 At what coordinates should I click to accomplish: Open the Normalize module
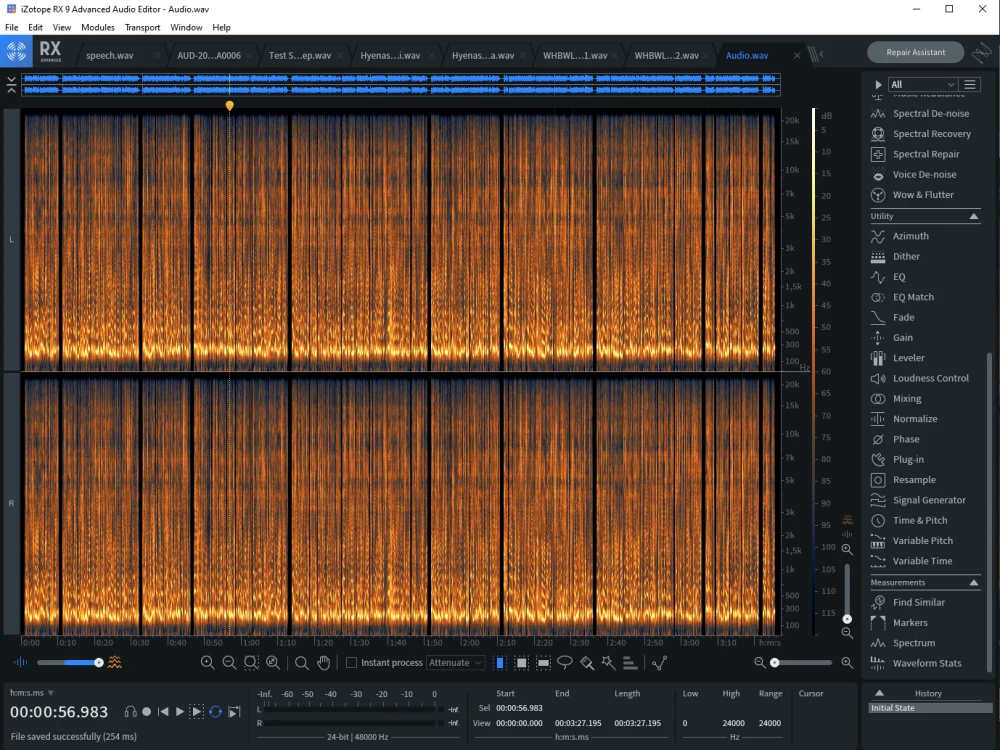pyautogui.click(x=904, y=419)
